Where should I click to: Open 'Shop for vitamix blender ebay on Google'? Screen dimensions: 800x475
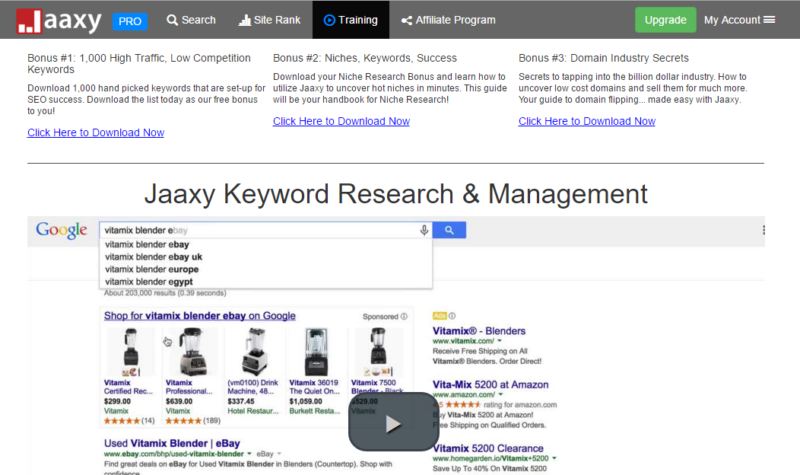point(199,316)
